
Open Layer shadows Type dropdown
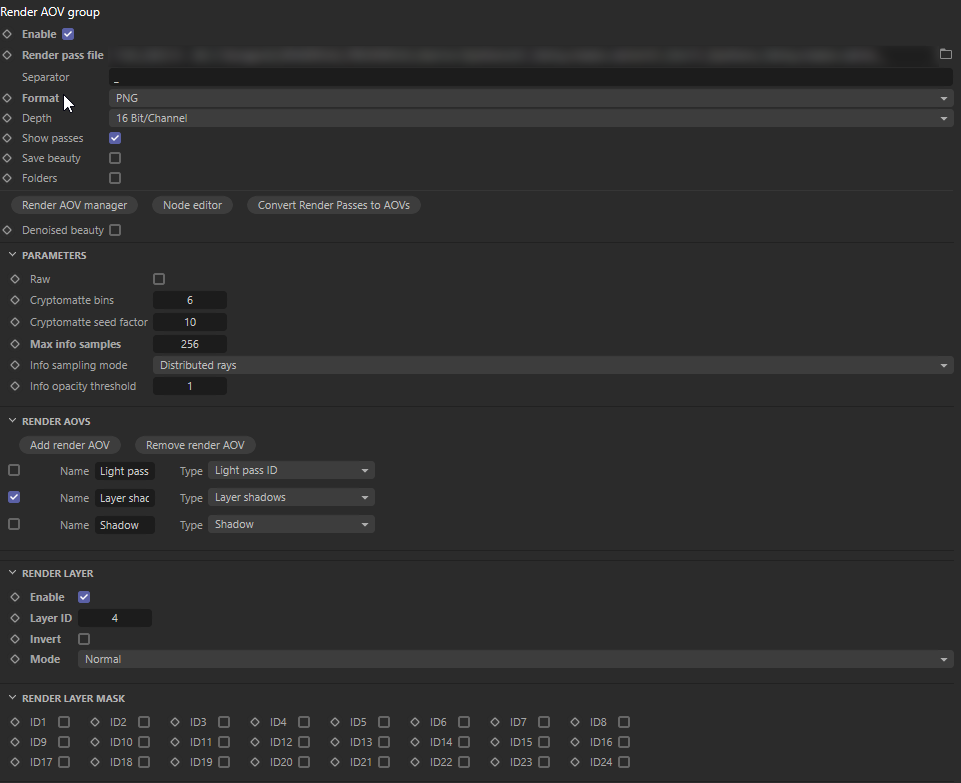pyautogui.click(x=291, y=497)
